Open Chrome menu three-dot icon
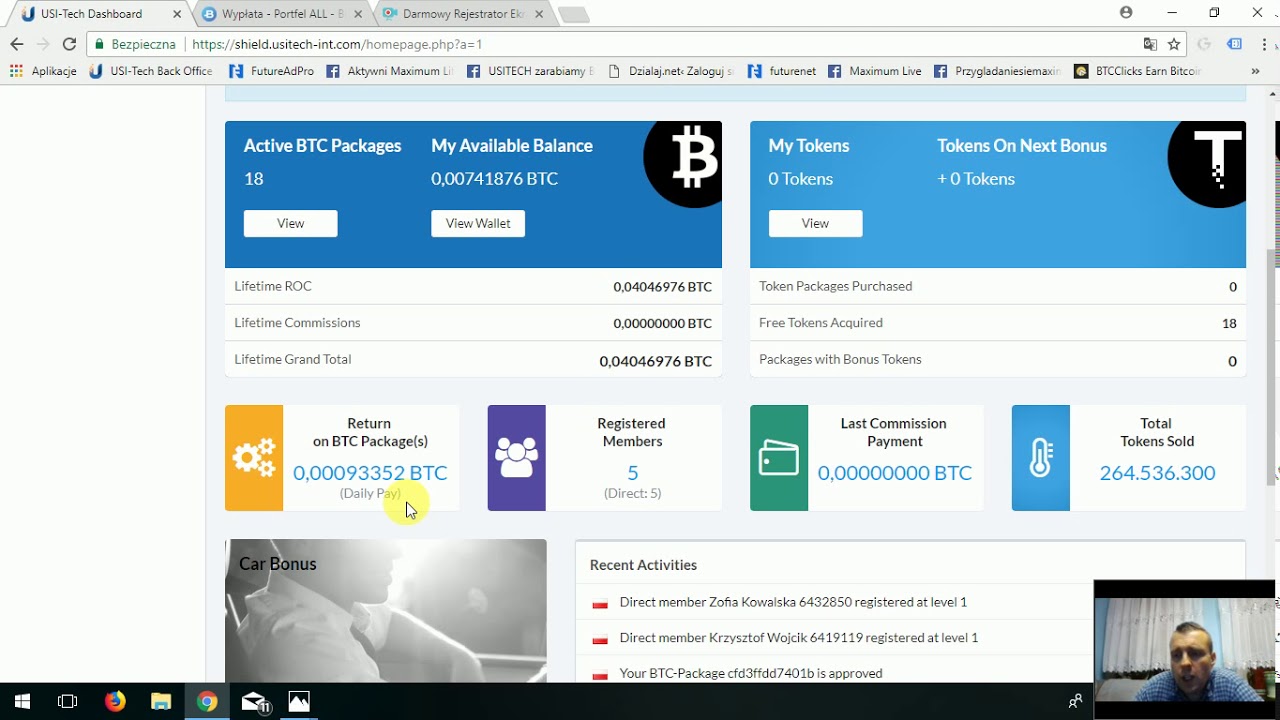 [x=1263, y=44]
